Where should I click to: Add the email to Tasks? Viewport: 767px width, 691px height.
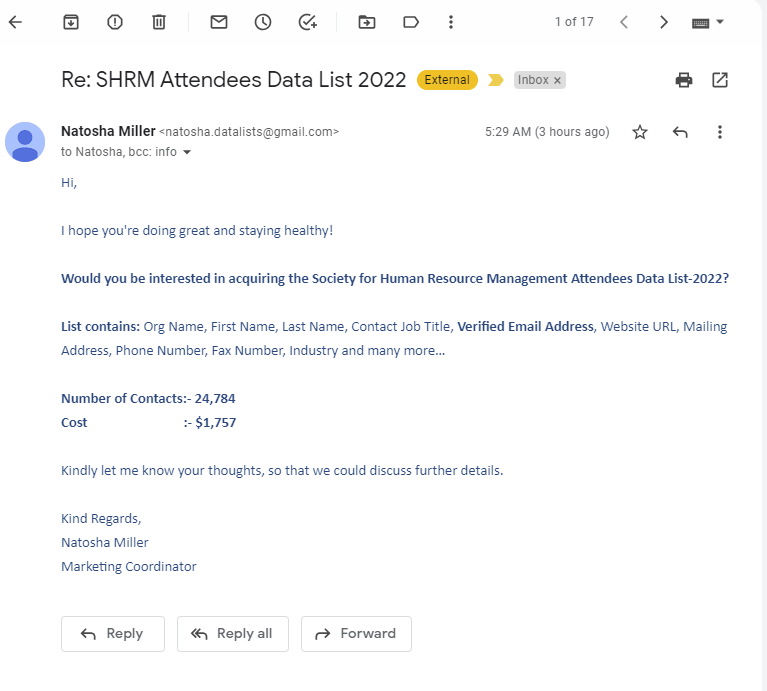pyautogui.click(x=308, y=22)
